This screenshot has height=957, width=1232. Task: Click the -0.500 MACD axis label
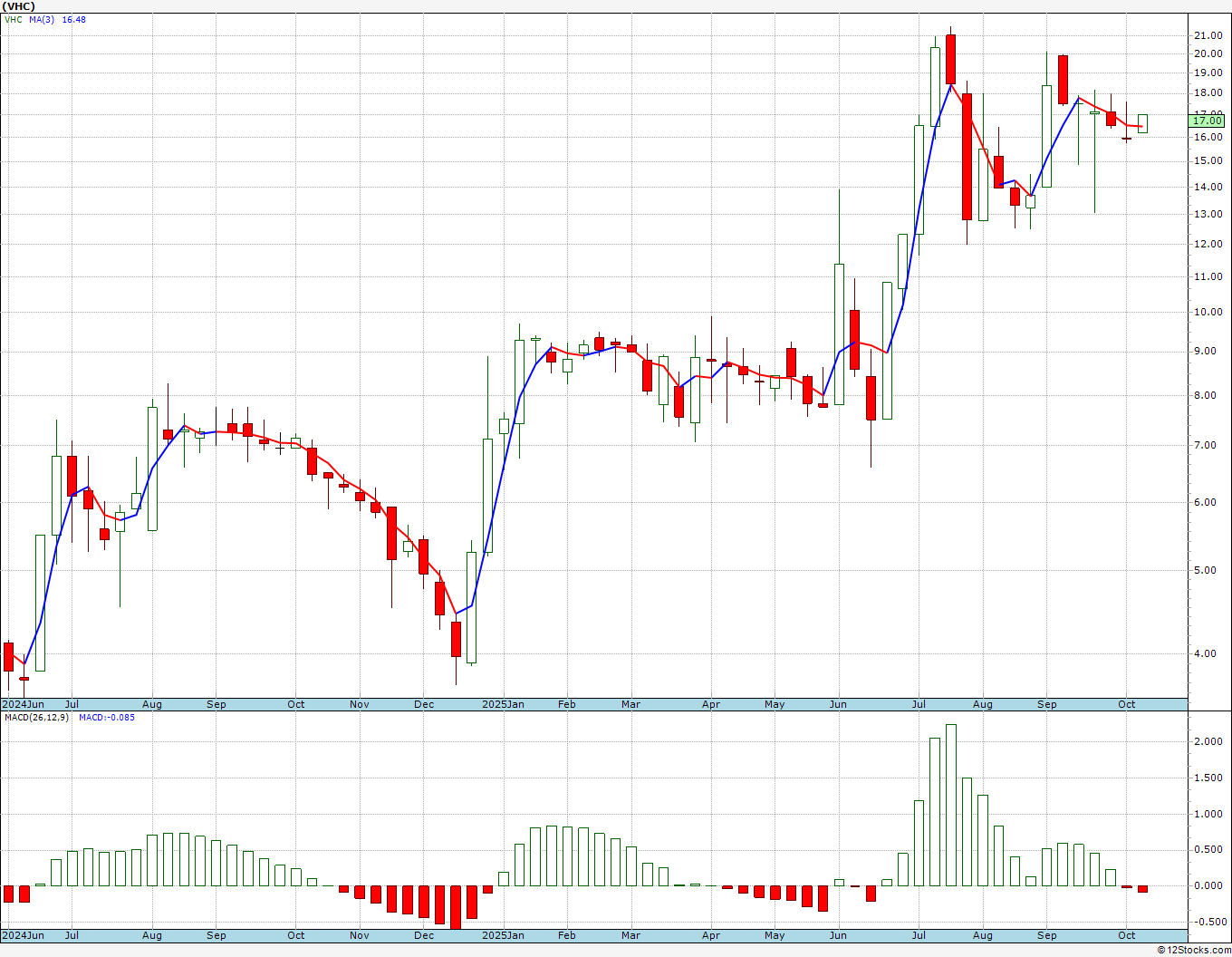pos(1208,922)
